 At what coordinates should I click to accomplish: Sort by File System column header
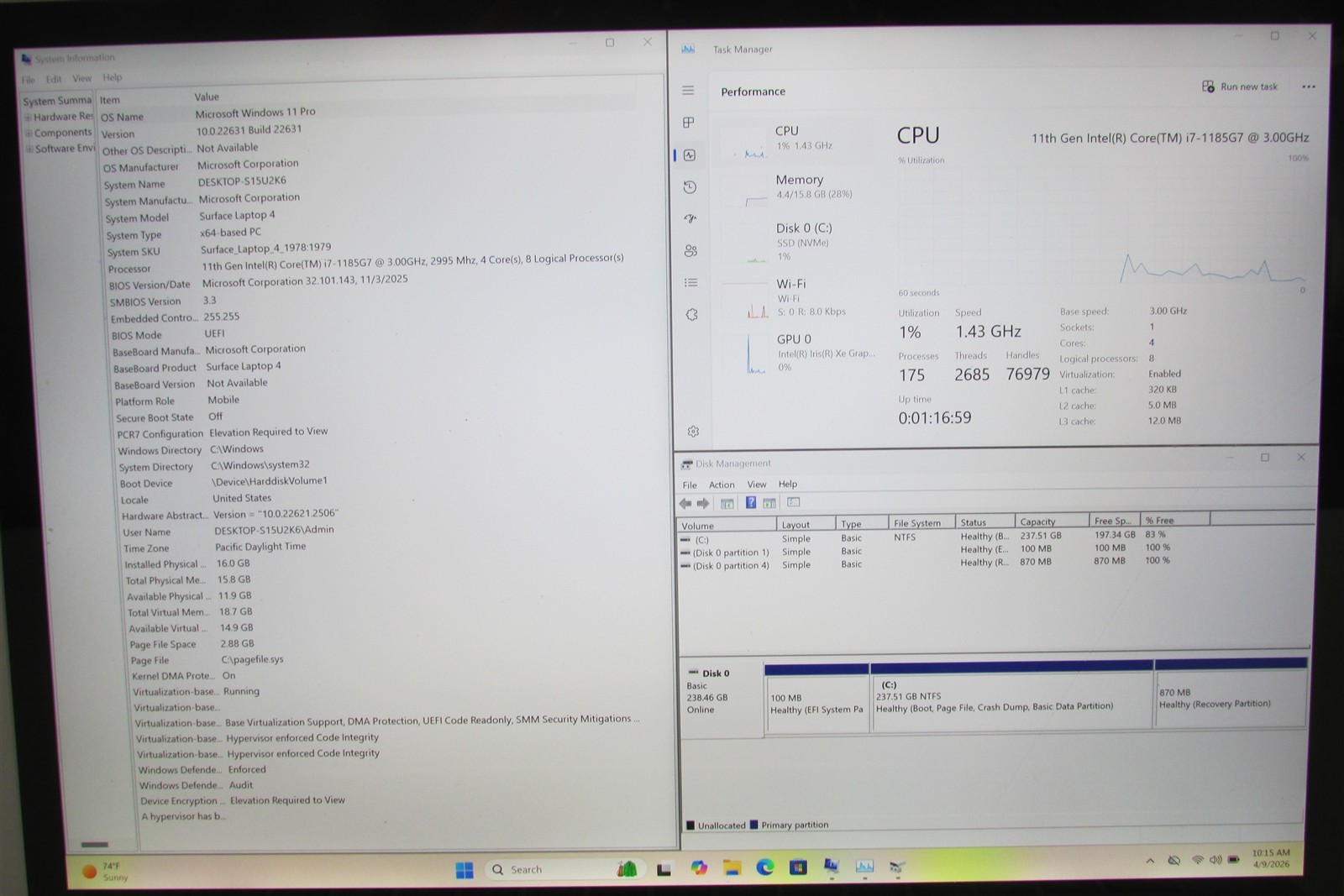[921, 523]
